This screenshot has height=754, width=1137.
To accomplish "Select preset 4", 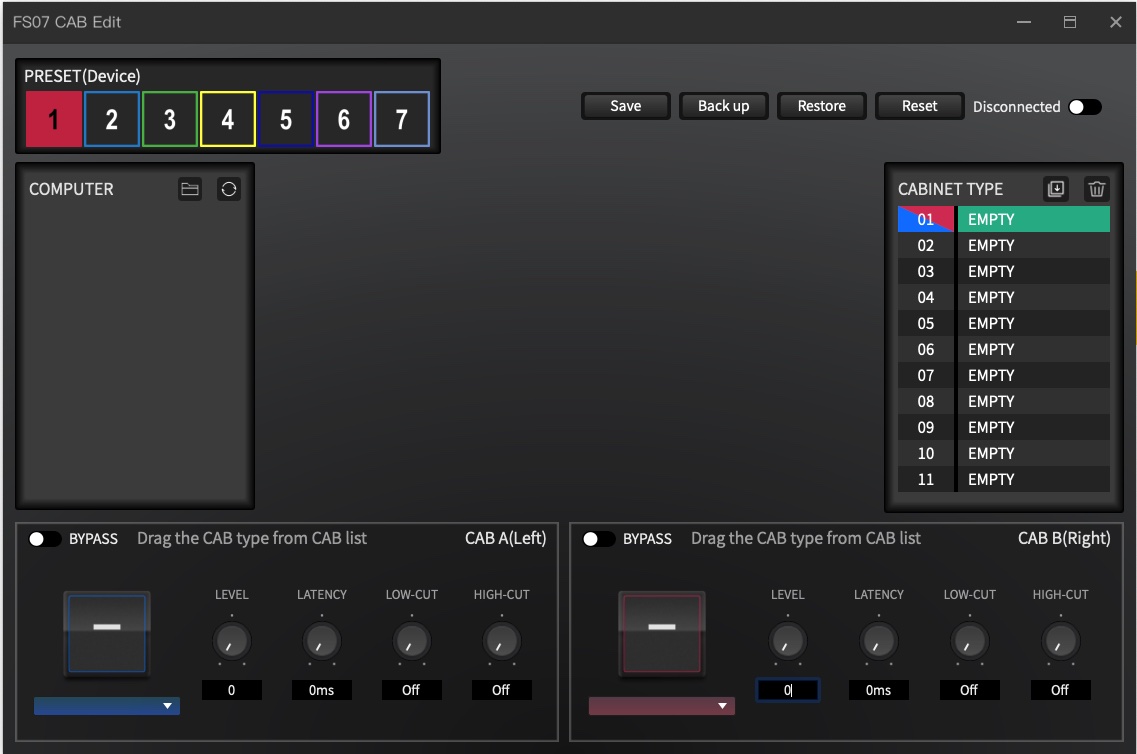I will point(228,119).
